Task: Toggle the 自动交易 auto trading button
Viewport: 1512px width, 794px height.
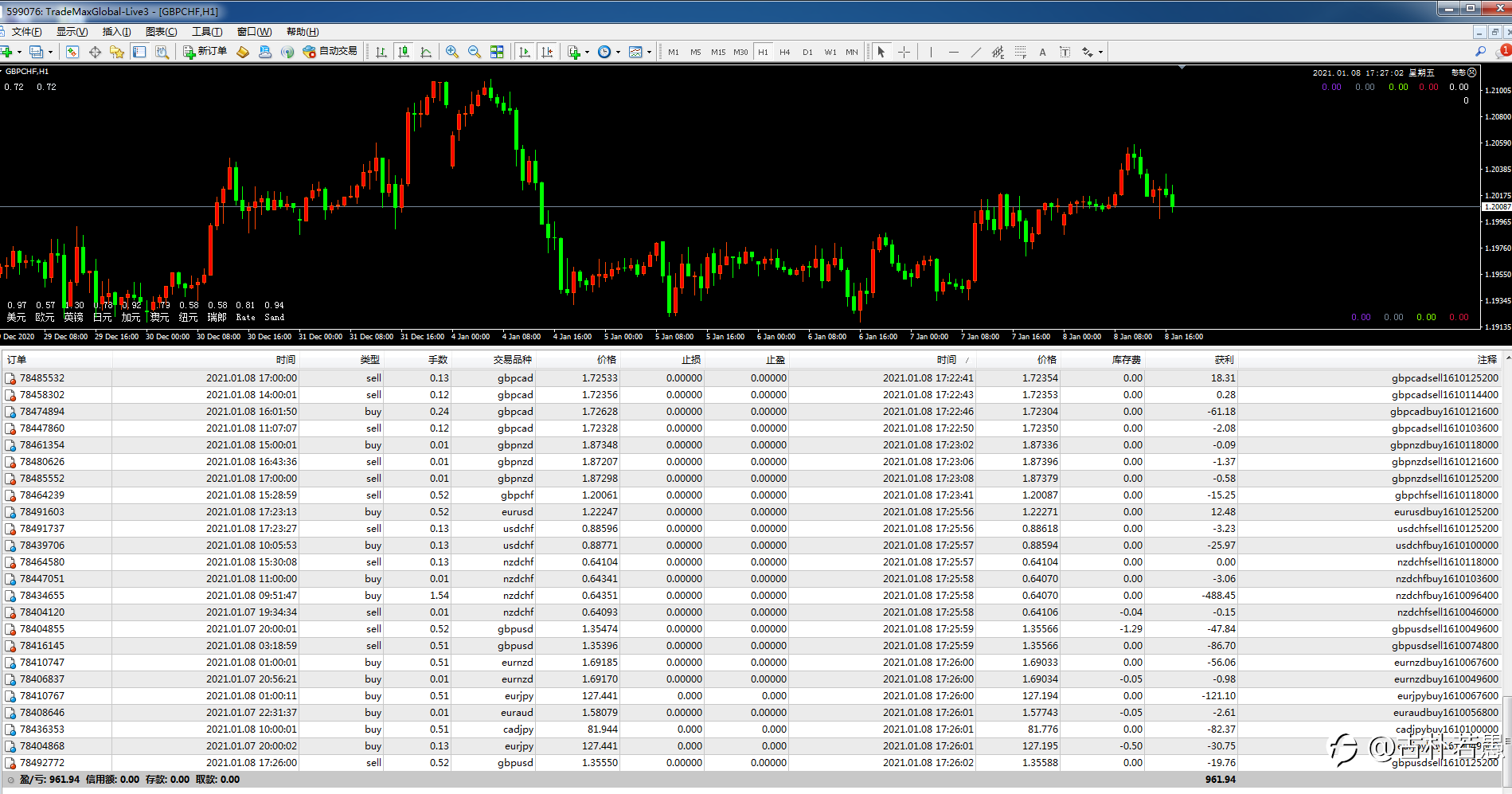Action: coord(330,52)
